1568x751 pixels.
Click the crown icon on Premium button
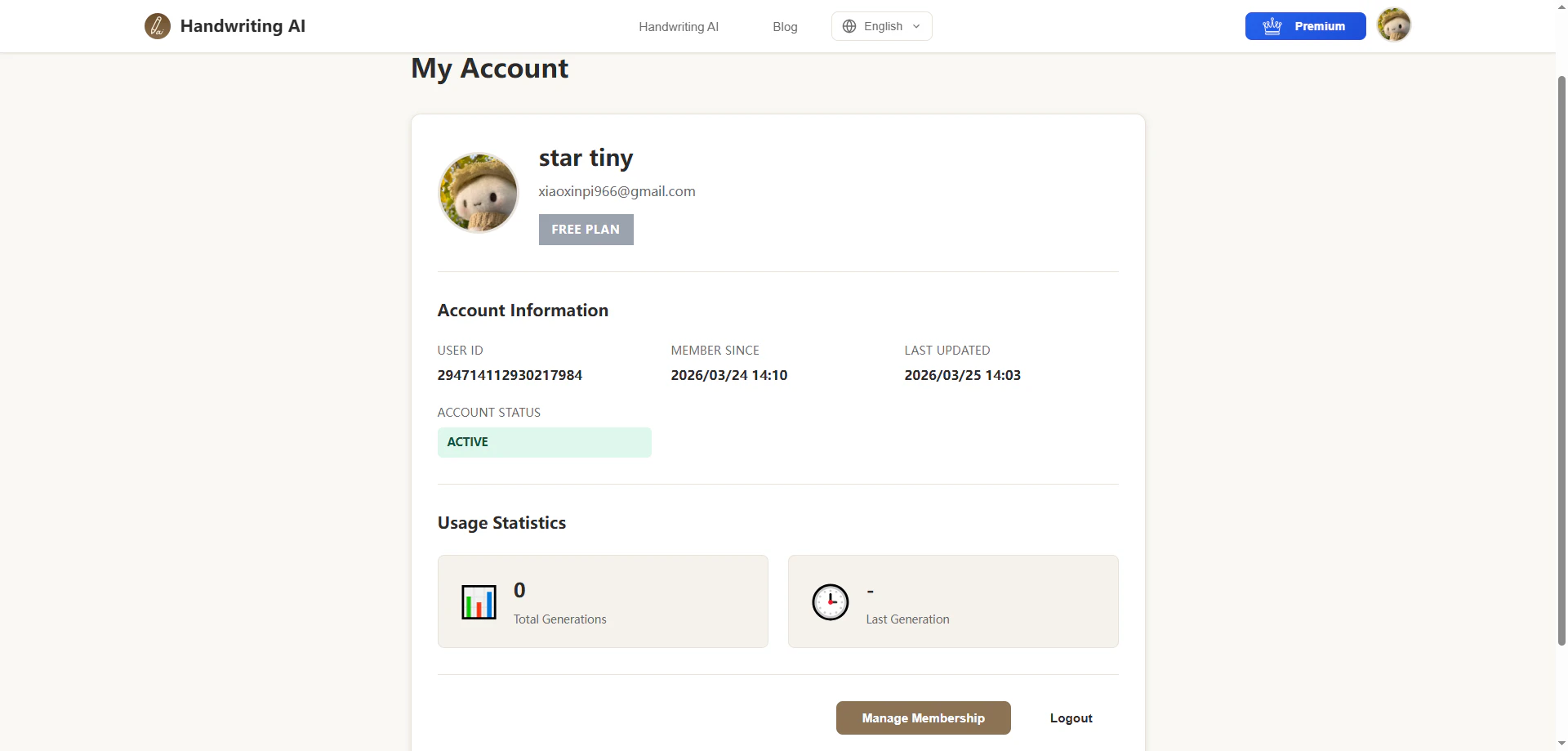[1272, 26]
